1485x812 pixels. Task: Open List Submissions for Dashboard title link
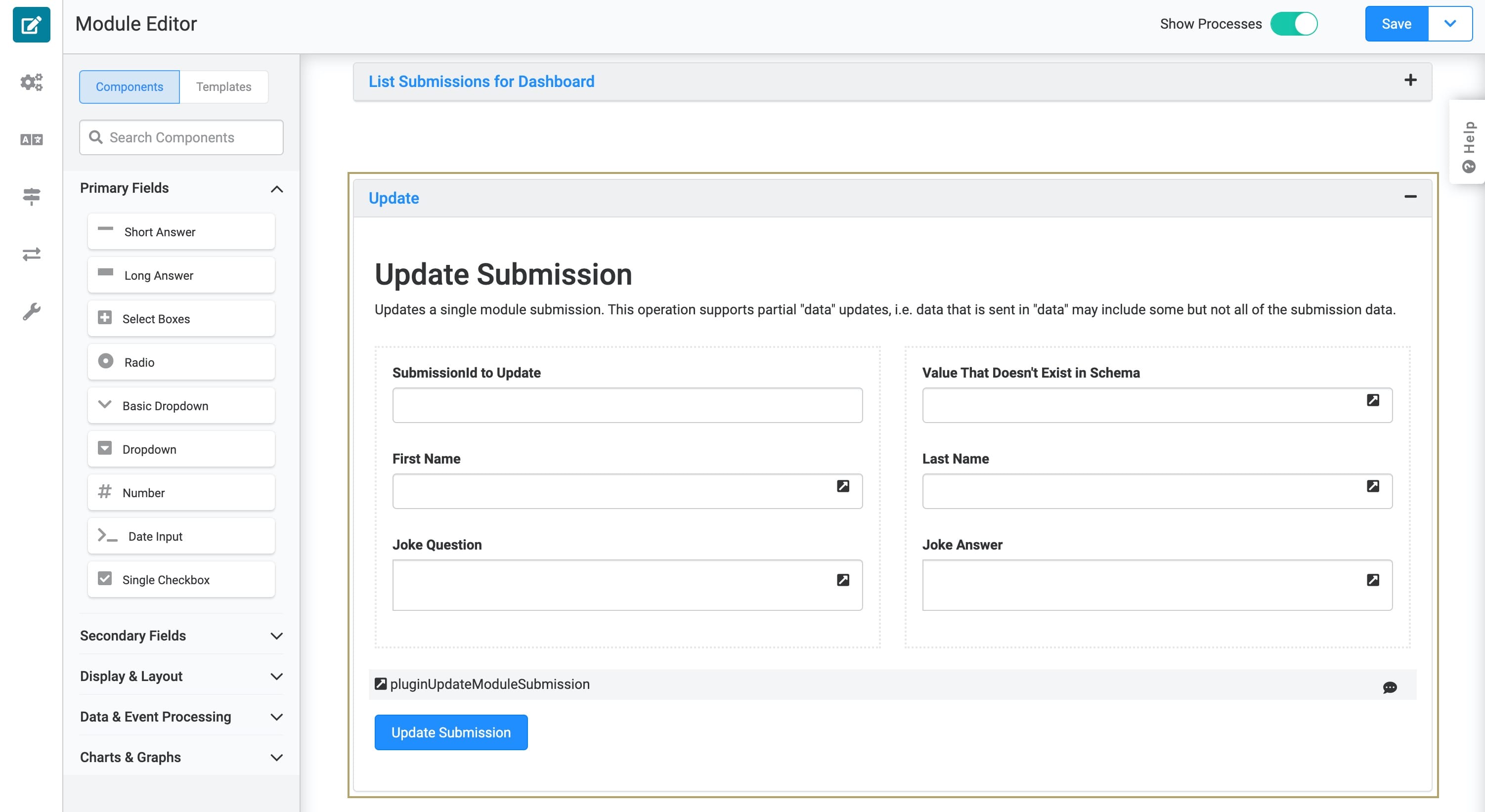481,81
